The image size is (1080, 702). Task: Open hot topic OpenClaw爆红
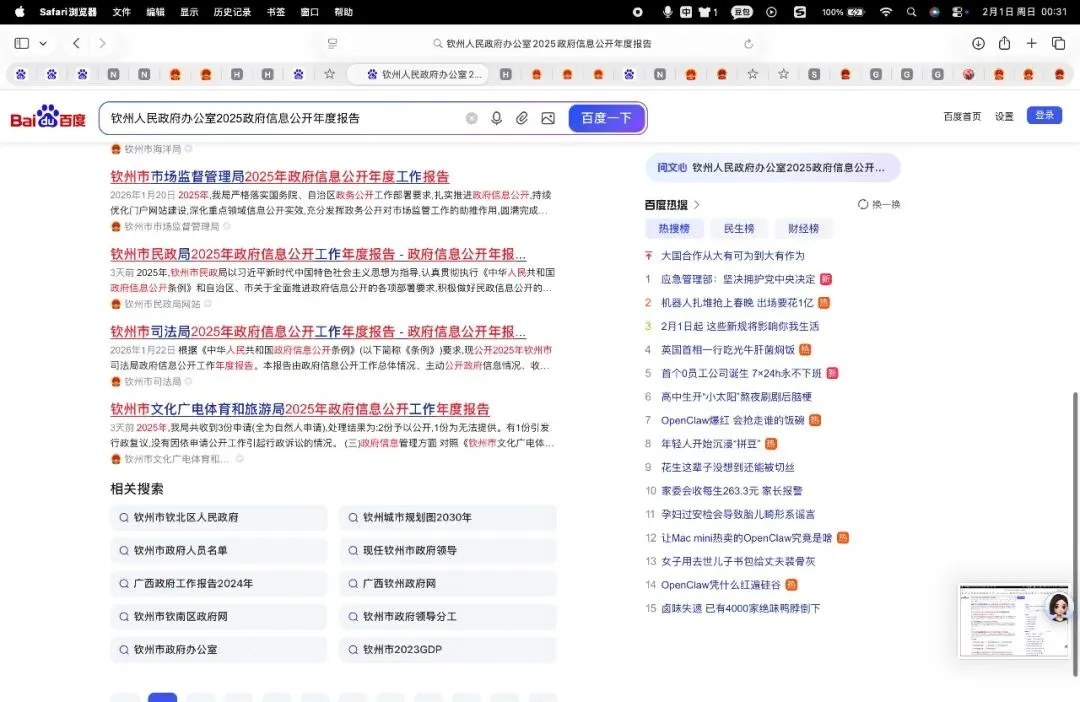(x=732, y=420)
